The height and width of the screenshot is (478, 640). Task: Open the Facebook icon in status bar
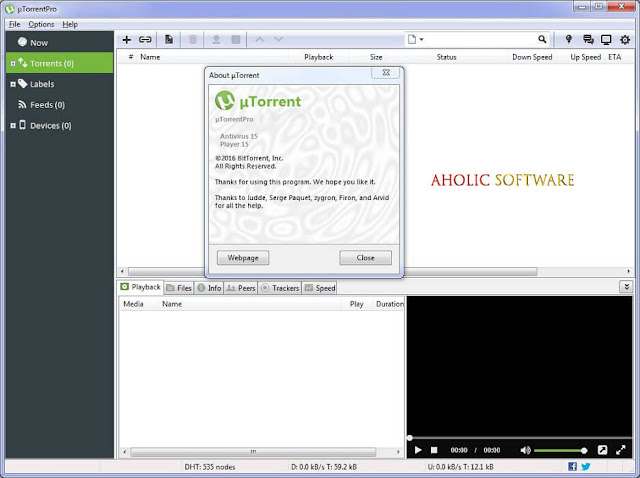click(573, 466)
